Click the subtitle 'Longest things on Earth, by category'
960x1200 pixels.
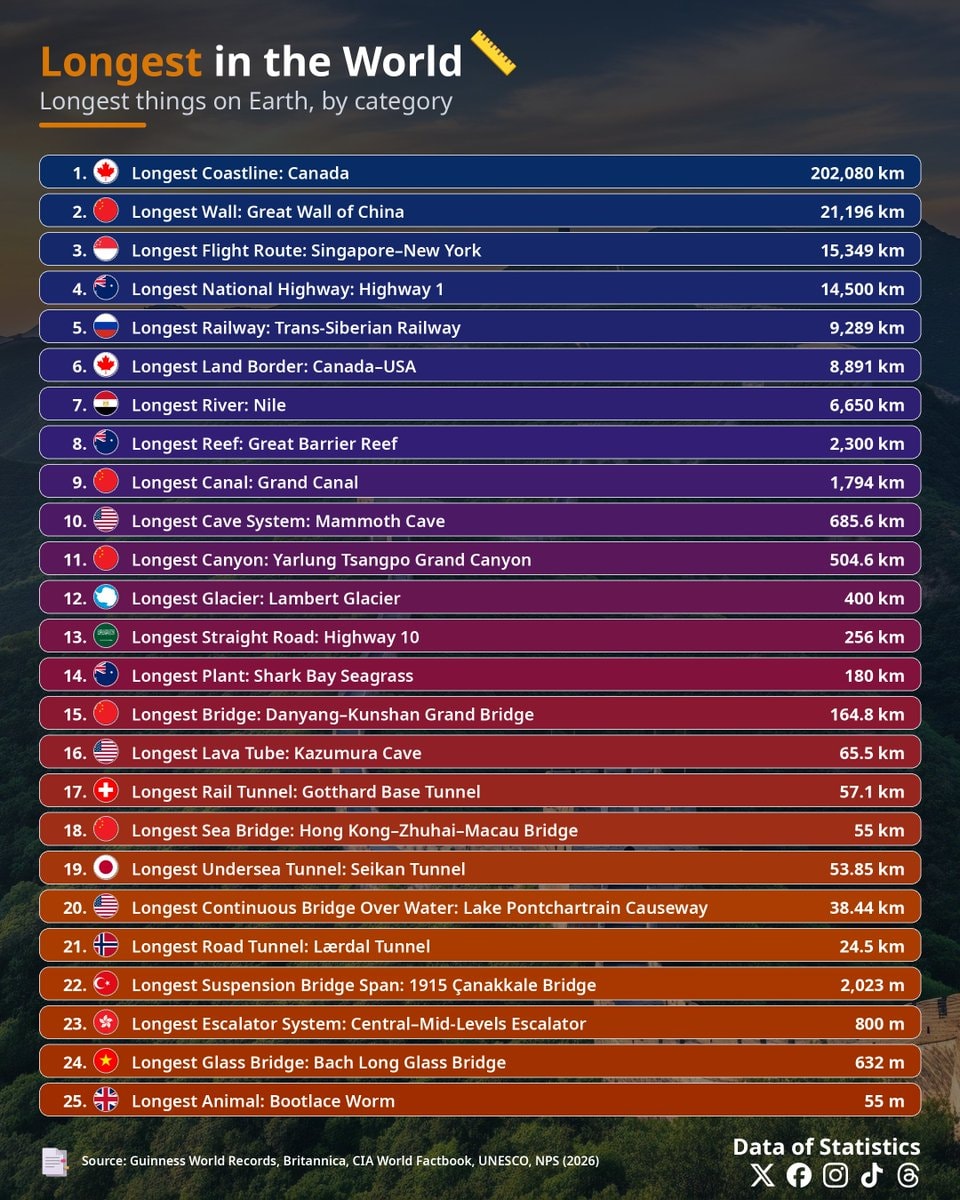246,102
